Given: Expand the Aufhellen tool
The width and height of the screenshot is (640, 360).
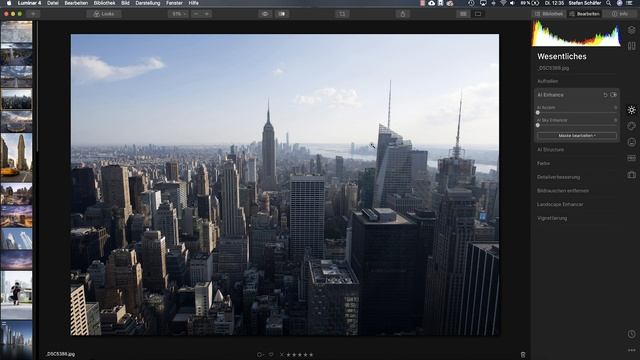Looking at the screenshot, I should [x=548, y=81].
